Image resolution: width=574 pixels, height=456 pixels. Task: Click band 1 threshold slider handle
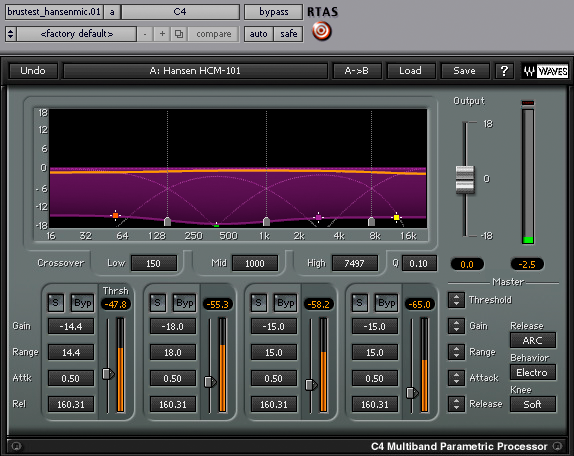(x=108, y=374)
